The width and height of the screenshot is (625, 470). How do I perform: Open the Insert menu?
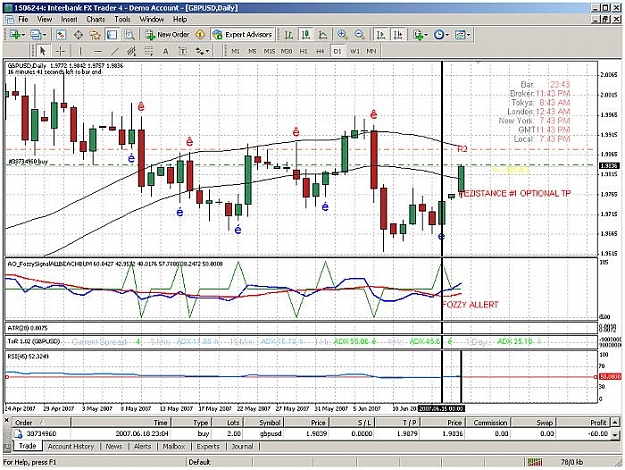coord(69,19)
